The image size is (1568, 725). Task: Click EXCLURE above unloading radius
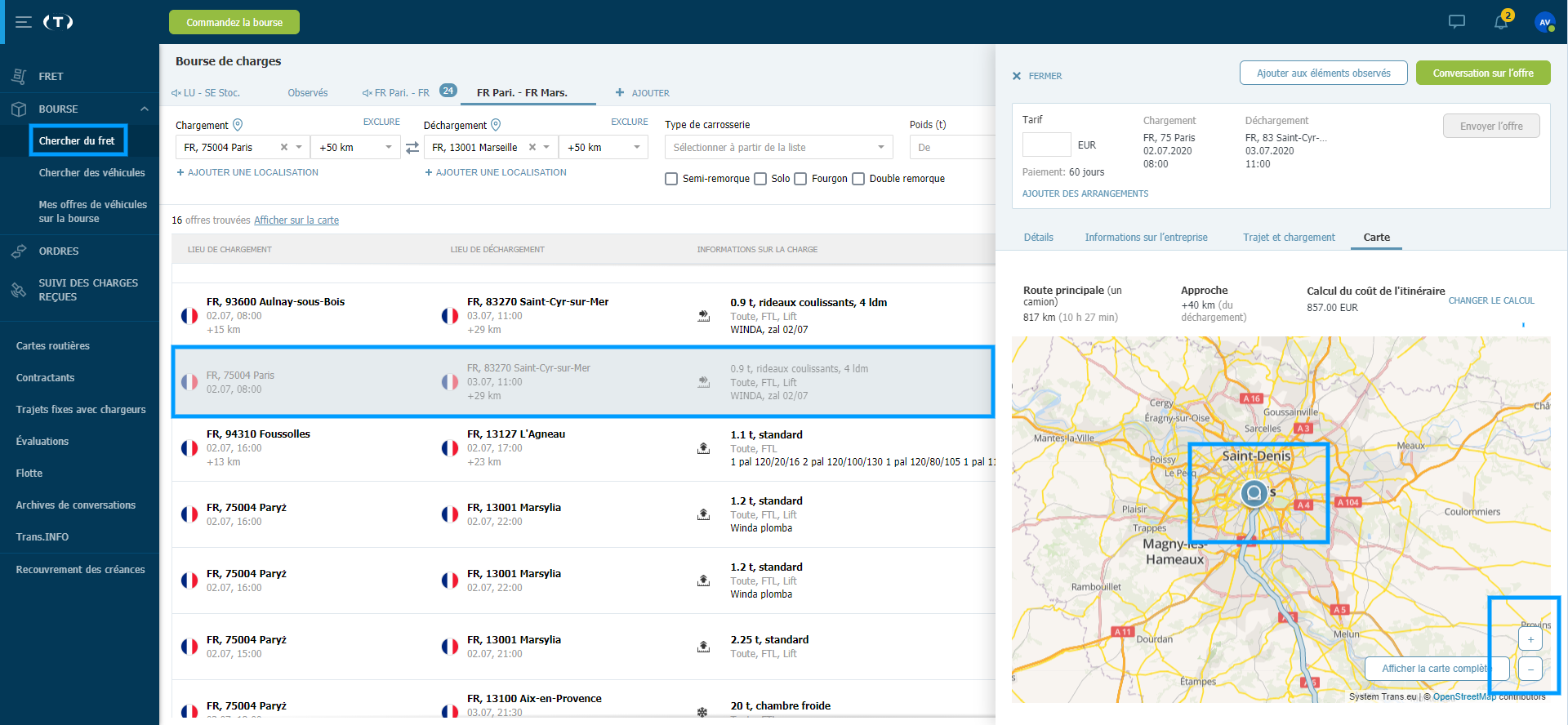630,122
